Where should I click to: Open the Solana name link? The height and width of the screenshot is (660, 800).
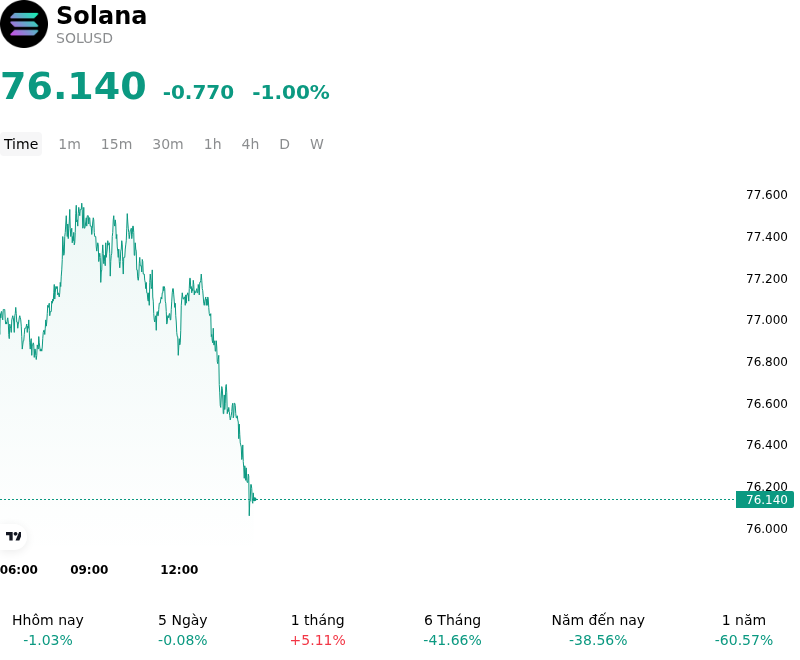point(102,15)
